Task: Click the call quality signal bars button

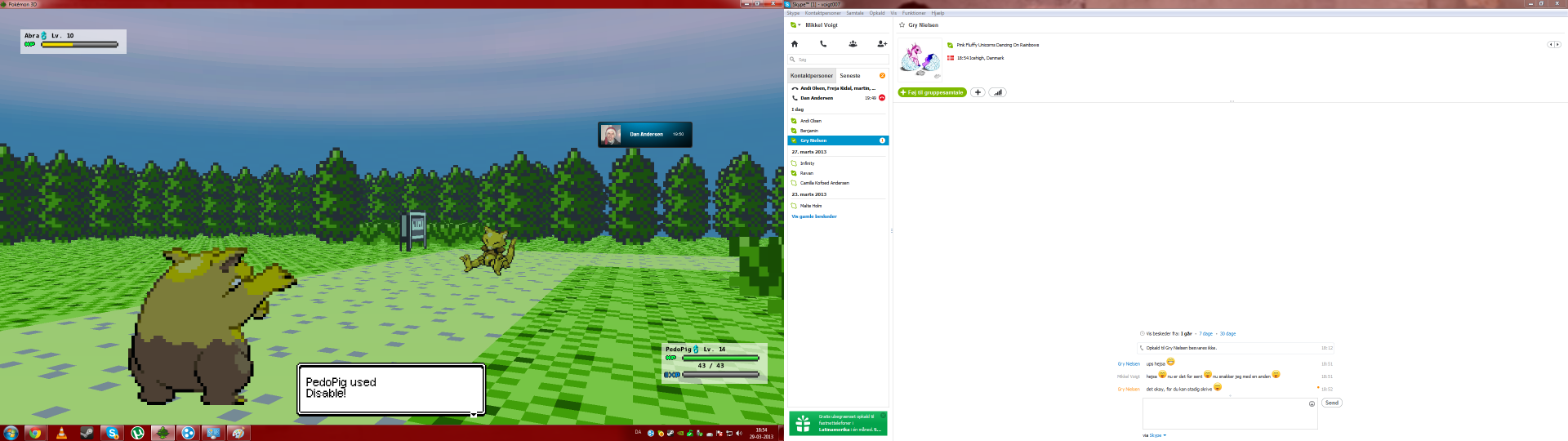Action: point(997,92)
